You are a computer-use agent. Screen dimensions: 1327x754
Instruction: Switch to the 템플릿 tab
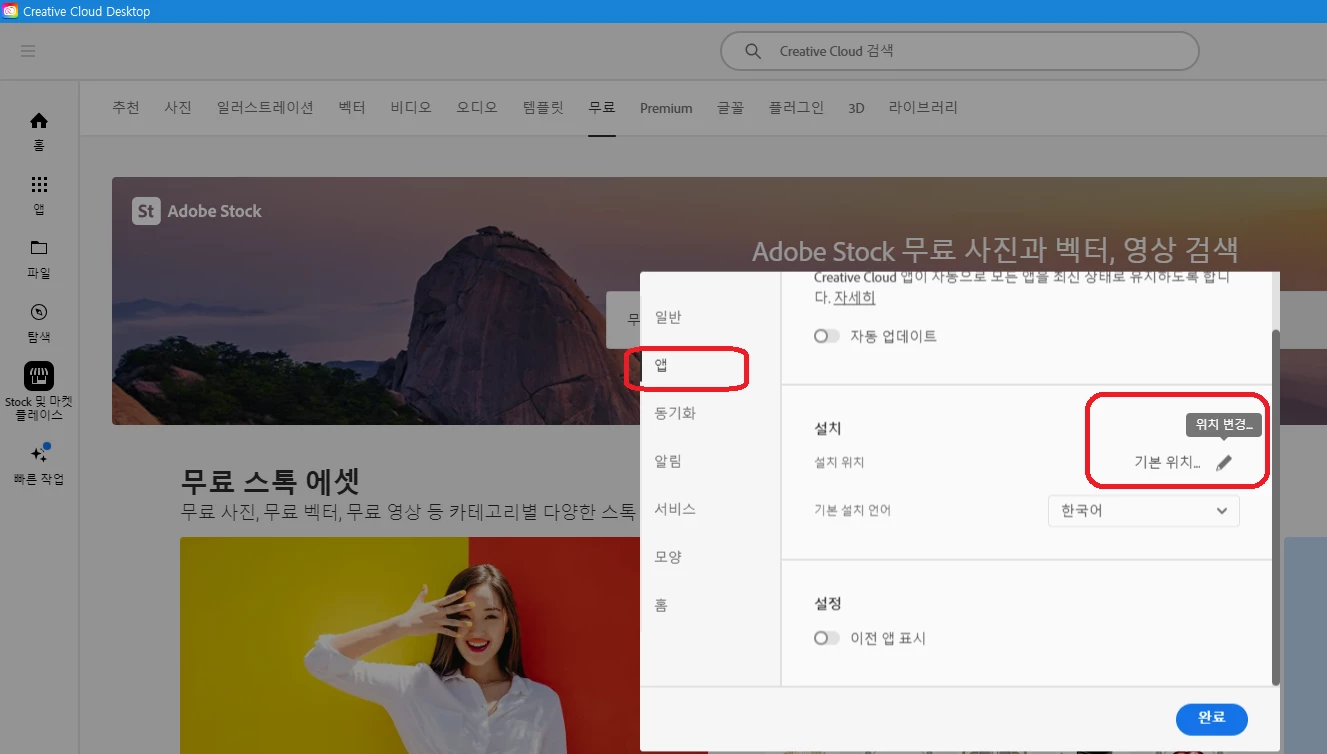[x=543, y=107]
